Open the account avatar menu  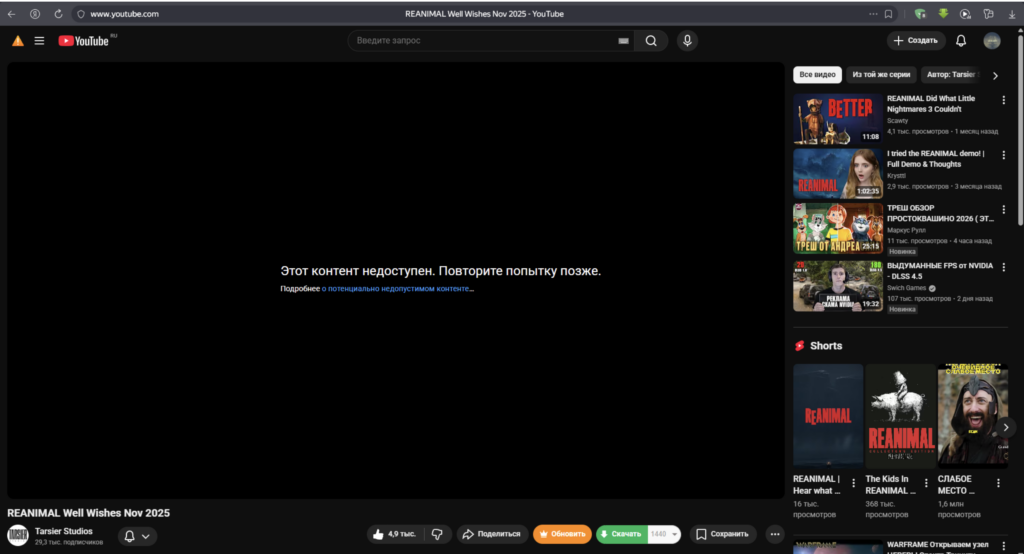992,41
